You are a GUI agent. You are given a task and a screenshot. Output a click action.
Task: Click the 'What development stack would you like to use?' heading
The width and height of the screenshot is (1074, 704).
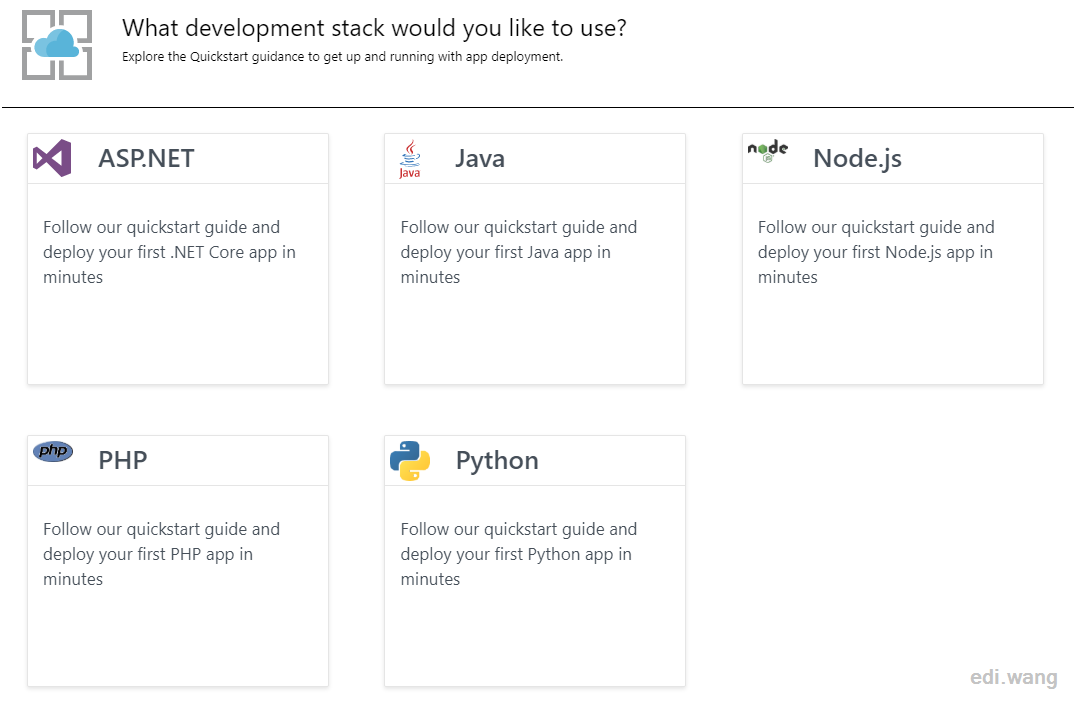(374, 28)
